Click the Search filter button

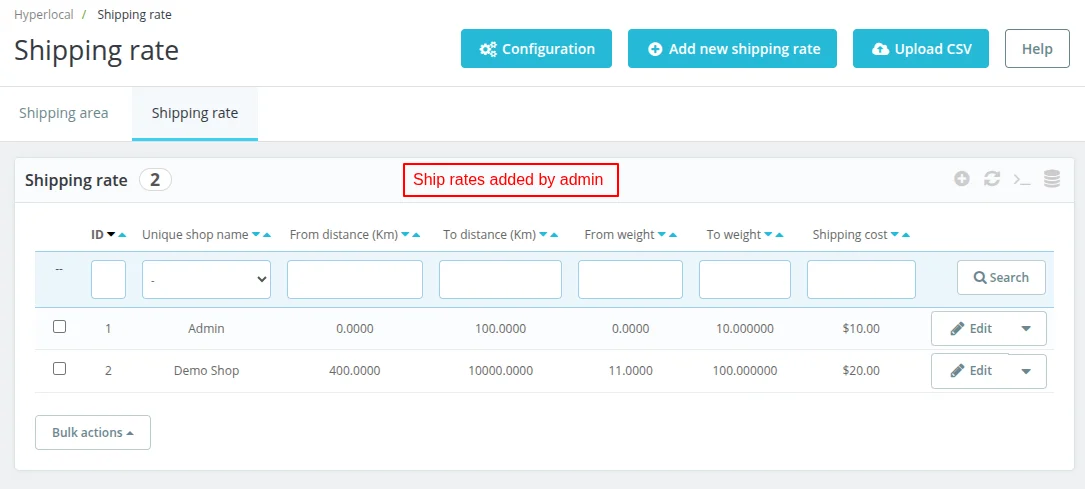pyautogui.click(x=1001, y=277)
